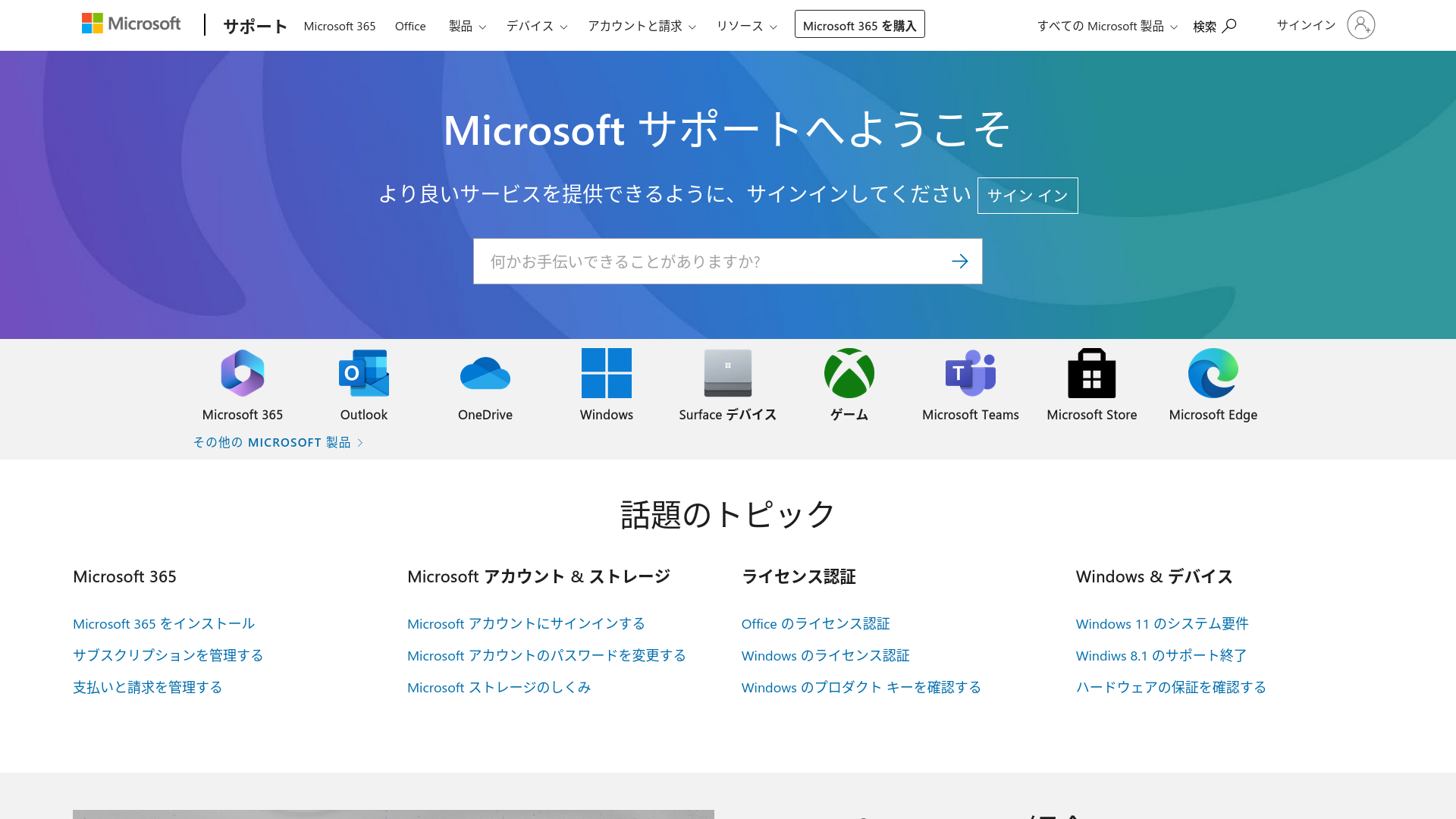Click the Outlook label under its icon
This screenshot has height=819, width=1456.
tap(364, 415)
